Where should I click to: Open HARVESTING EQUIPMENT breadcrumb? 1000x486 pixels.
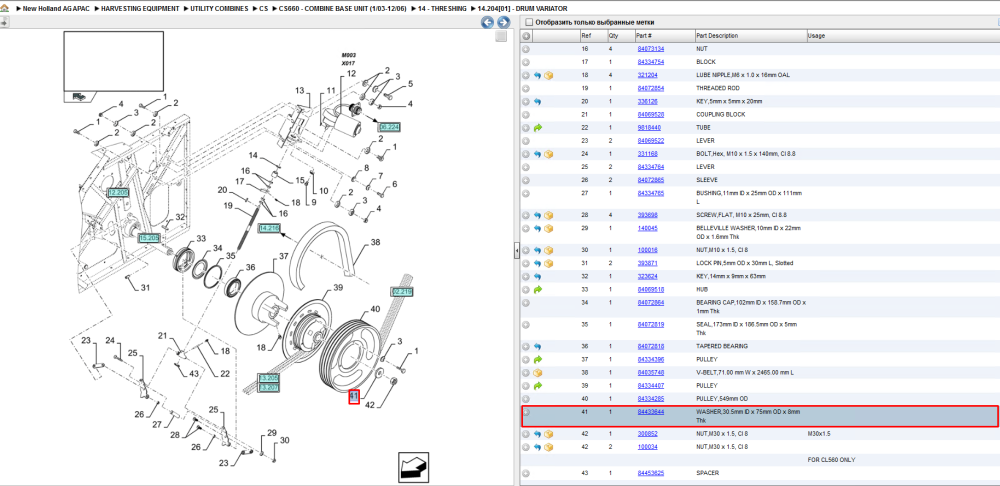[x=142, y=8]
